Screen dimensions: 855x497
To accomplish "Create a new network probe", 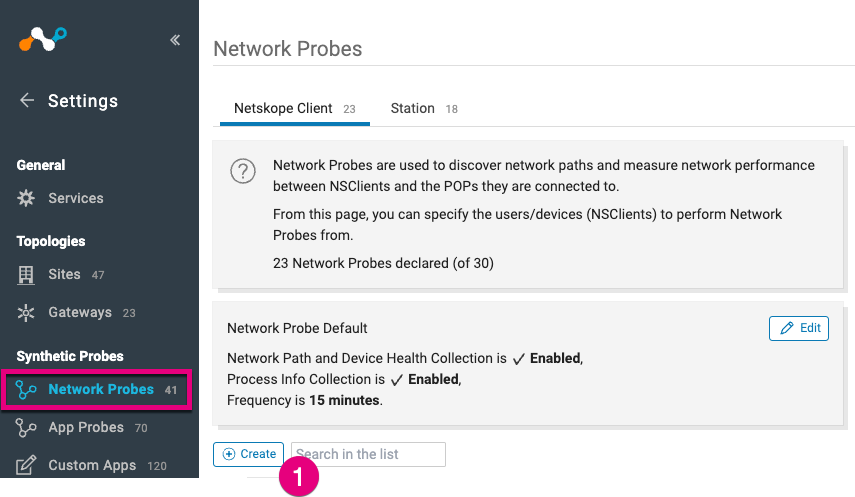I will point(248,454).
